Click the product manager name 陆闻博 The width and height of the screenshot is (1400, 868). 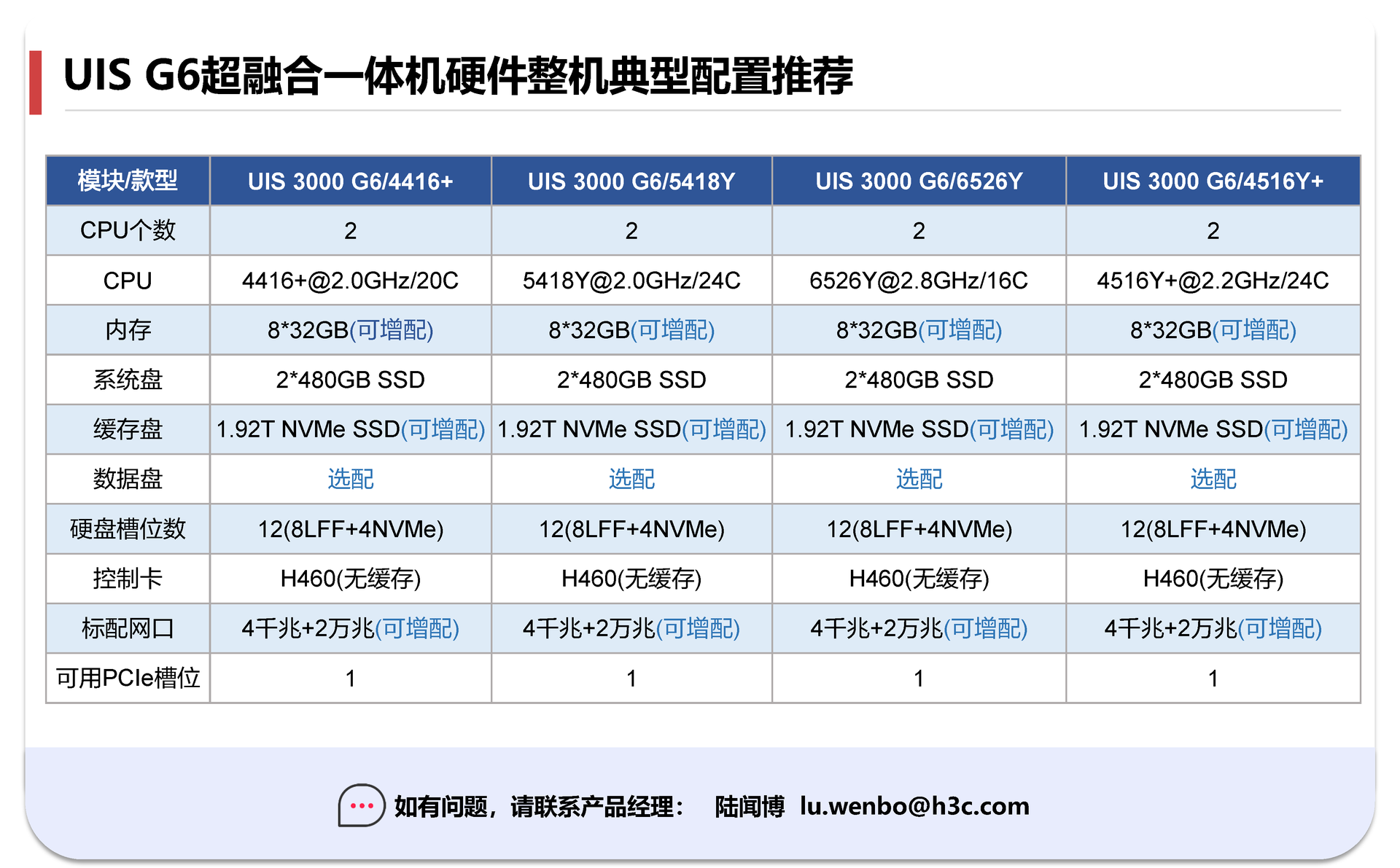click(749, 806)
